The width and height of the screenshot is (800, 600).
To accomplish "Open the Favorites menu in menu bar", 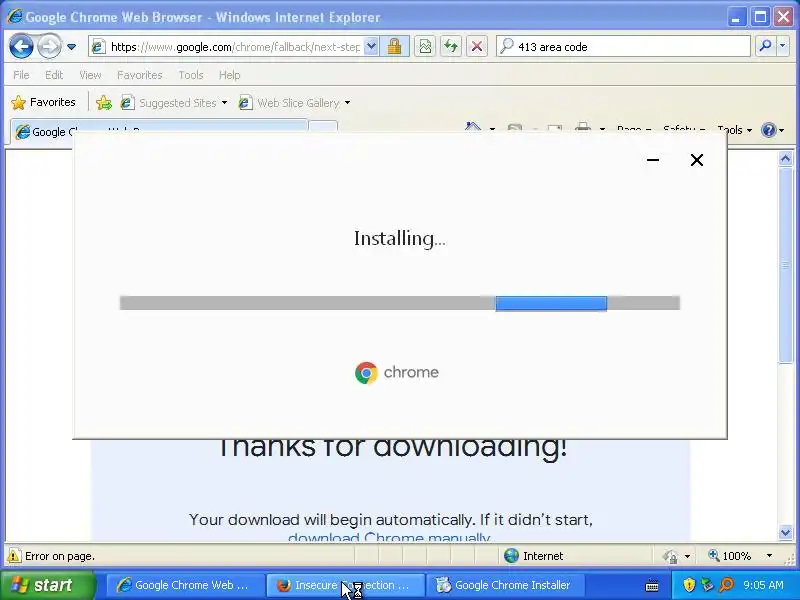I will 139,75.
